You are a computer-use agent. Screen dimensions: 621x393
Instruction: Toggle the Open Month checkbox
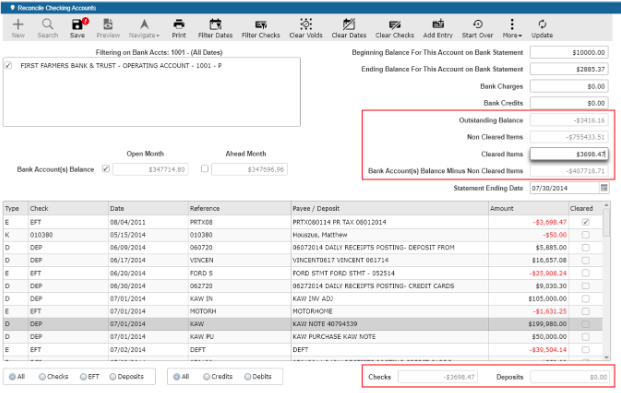pyautogui.click(x=106, y=169)
